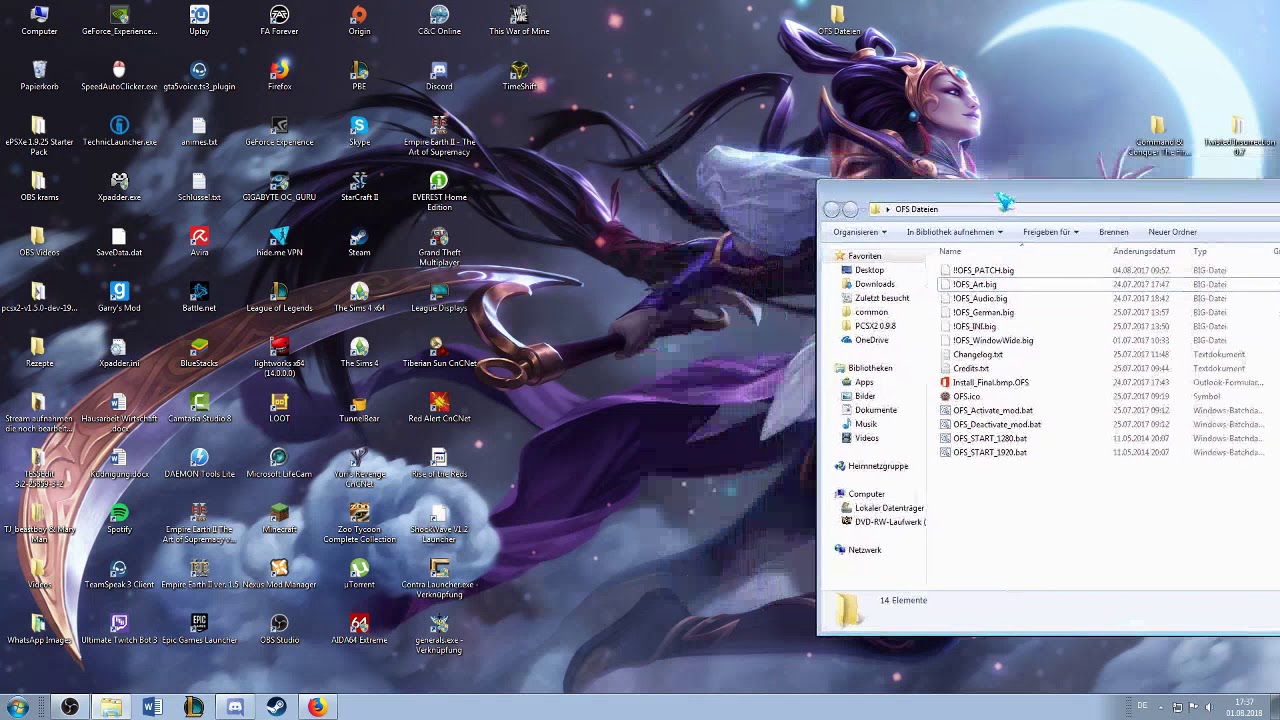Select the OFS_START_1920.bat file

click(x=989, y=452)
